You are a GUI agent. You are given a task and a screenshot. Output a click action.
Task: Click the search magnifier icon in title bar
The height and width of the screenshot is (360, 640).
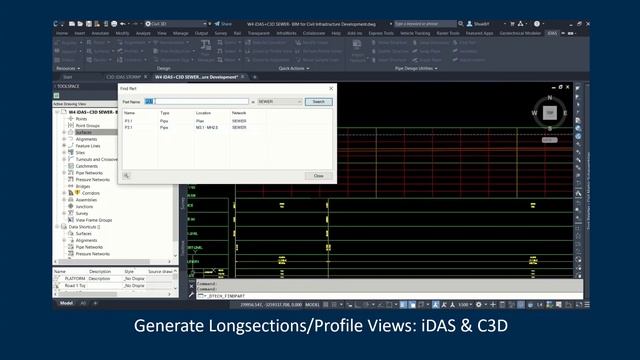460,24
